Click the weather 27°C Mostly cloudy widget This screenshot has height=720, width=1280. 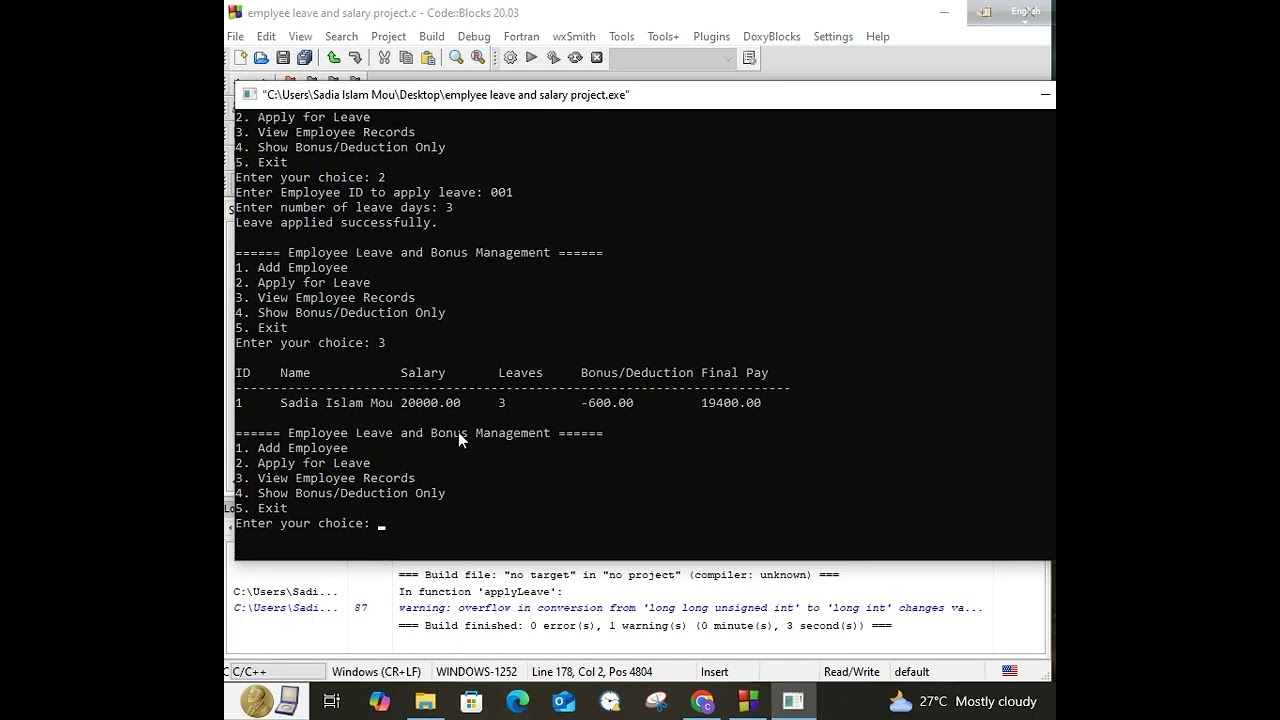(963, 702)
